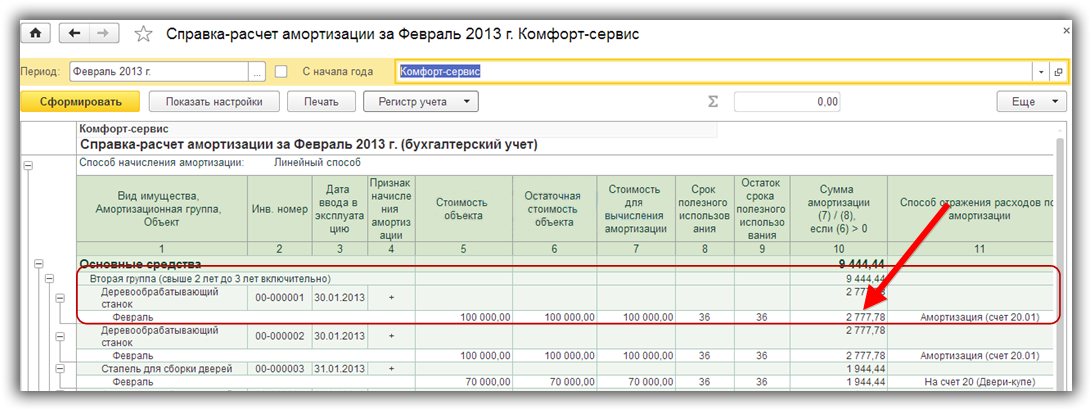Viewport: 1092px width, 411px height.
Task: Collapse the 'Стапель для сборки дверей' row
Action: 59,370
